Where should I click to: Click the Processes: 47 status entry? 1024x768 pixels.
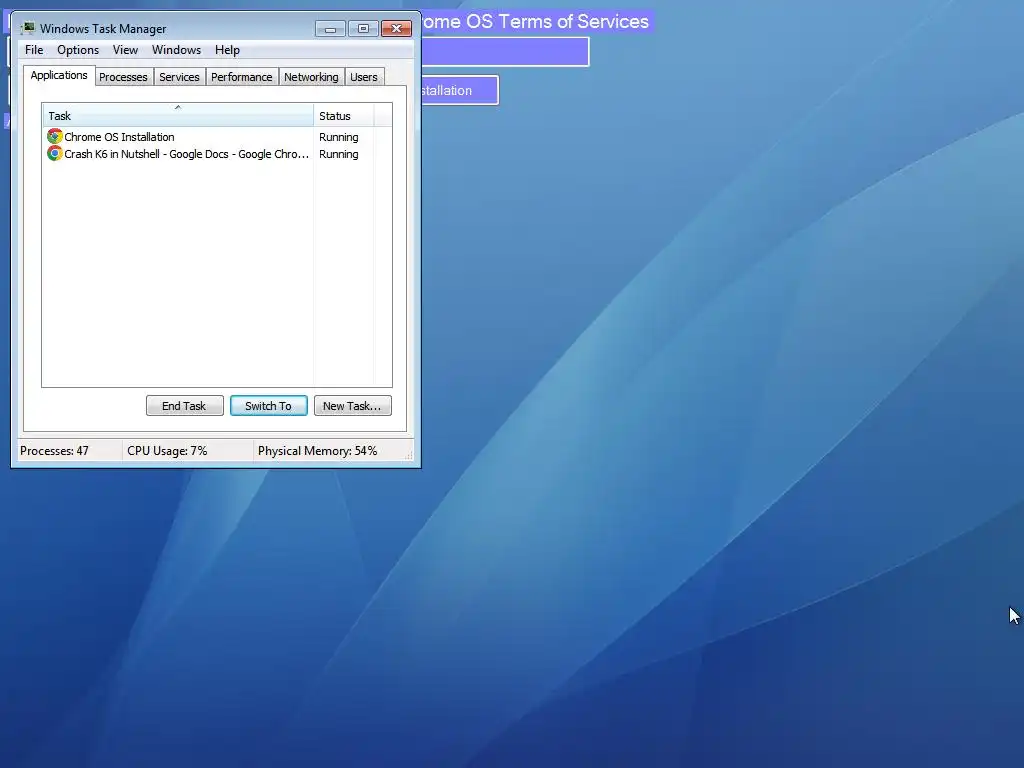click(x=54, y=451)
